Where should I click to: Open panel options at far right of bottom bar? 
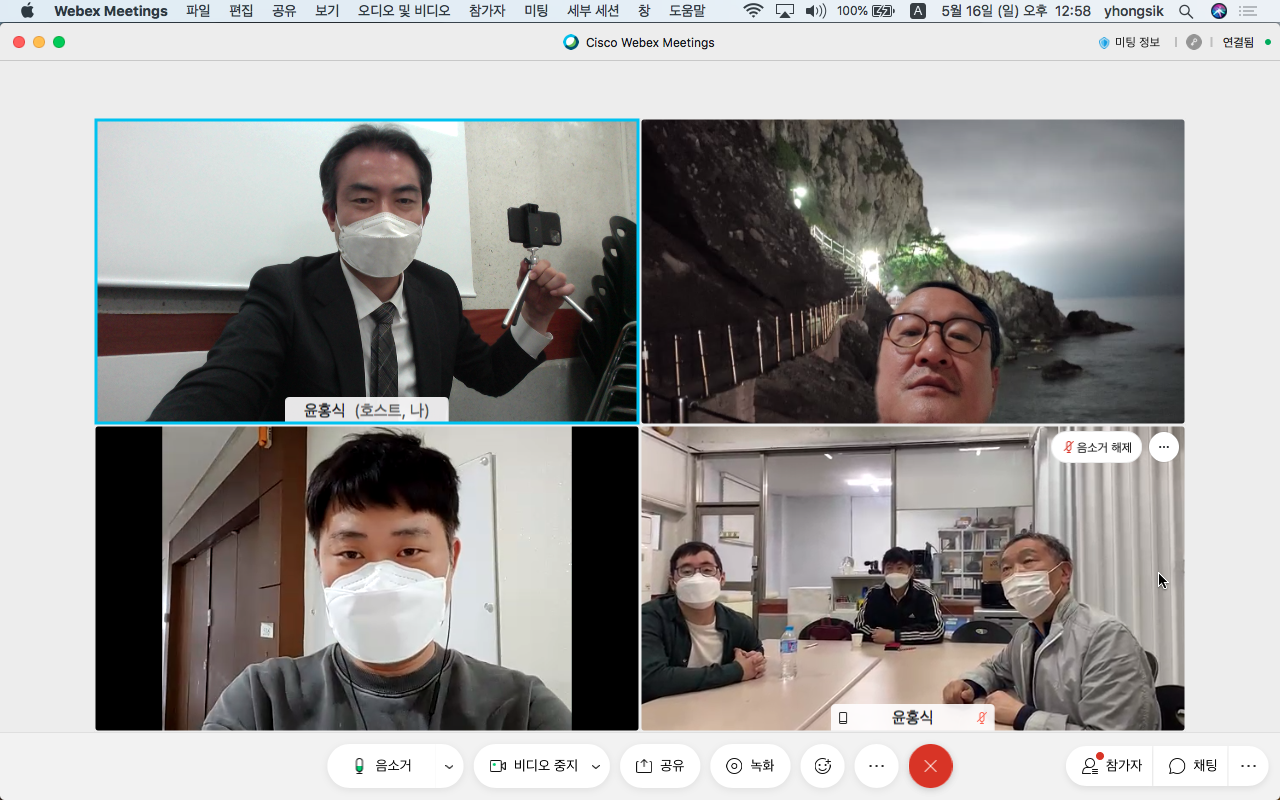tap(1248, 766)
